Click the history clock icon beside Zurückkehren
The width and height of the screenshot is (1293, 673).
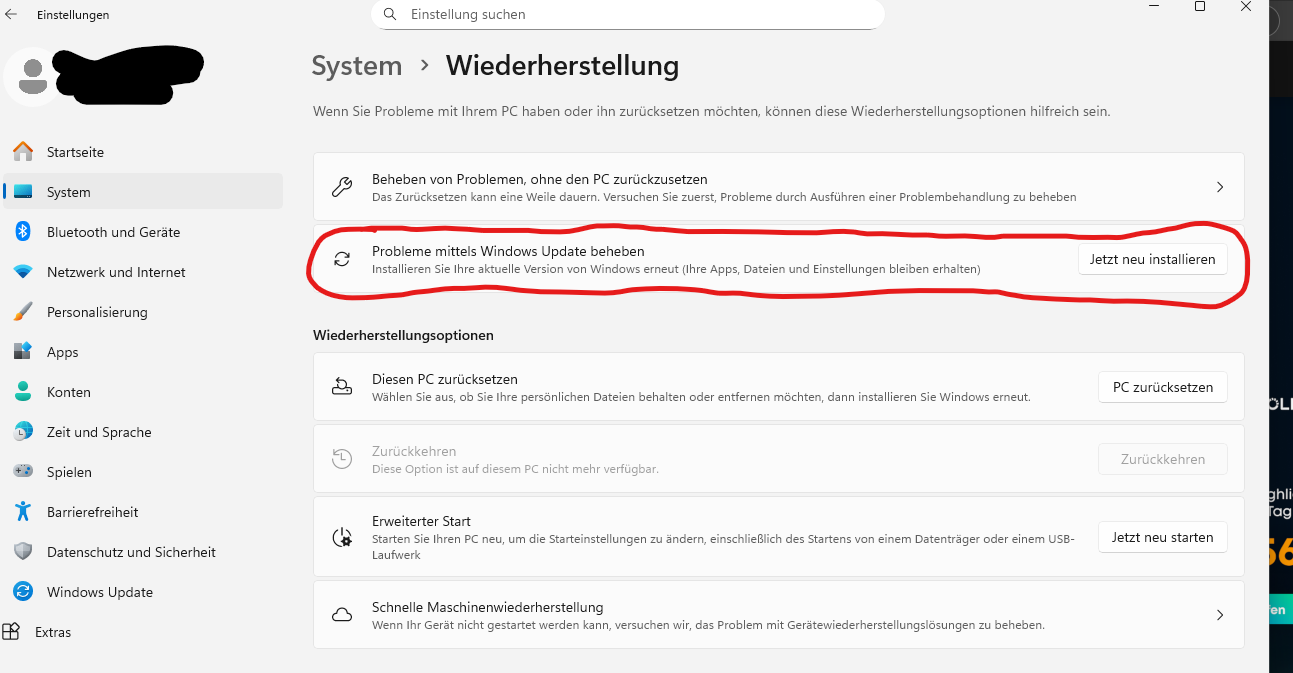[x=342, y=459]
